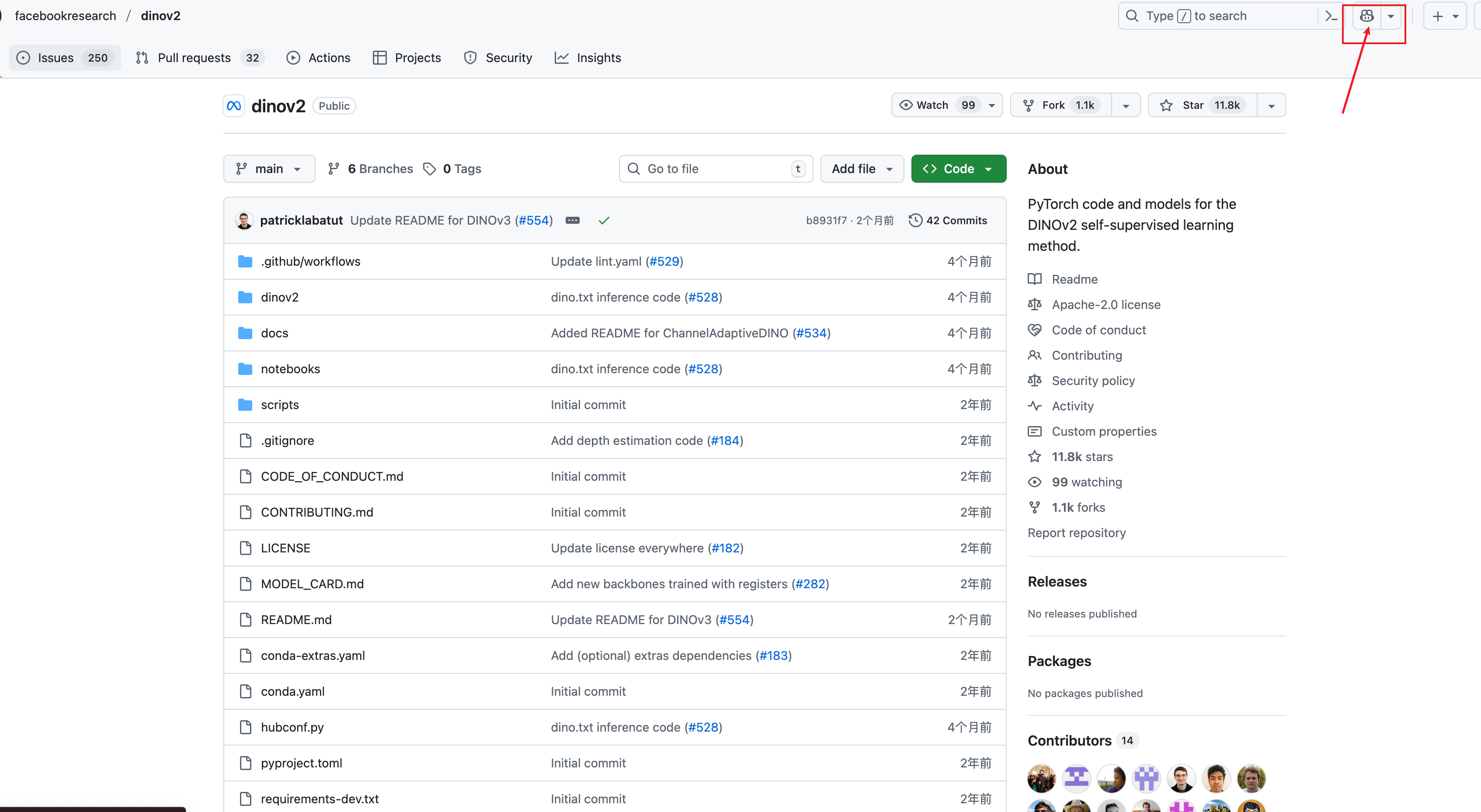Click the Meta organization avatar logo
The height and width of the screenshot is (812, 1481).
234,106
